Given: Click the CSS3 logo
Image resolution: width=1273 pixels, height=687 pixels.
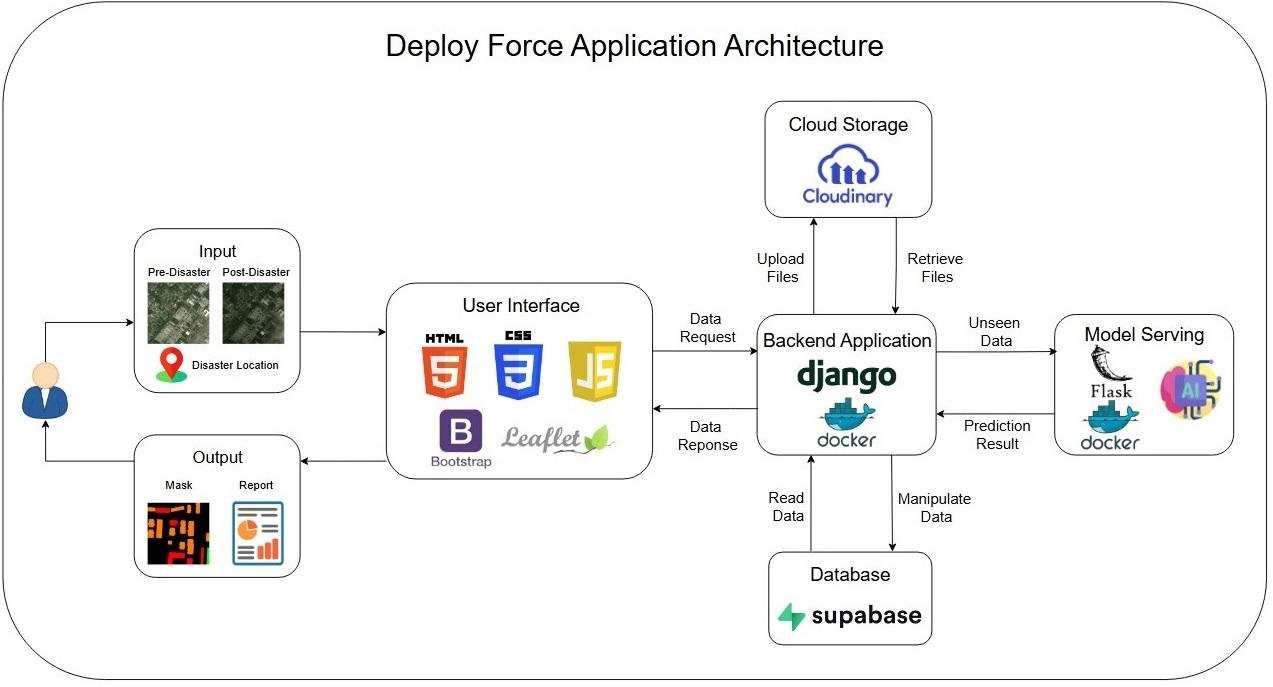Looking at the screenshot, I should tap(518, 367).
